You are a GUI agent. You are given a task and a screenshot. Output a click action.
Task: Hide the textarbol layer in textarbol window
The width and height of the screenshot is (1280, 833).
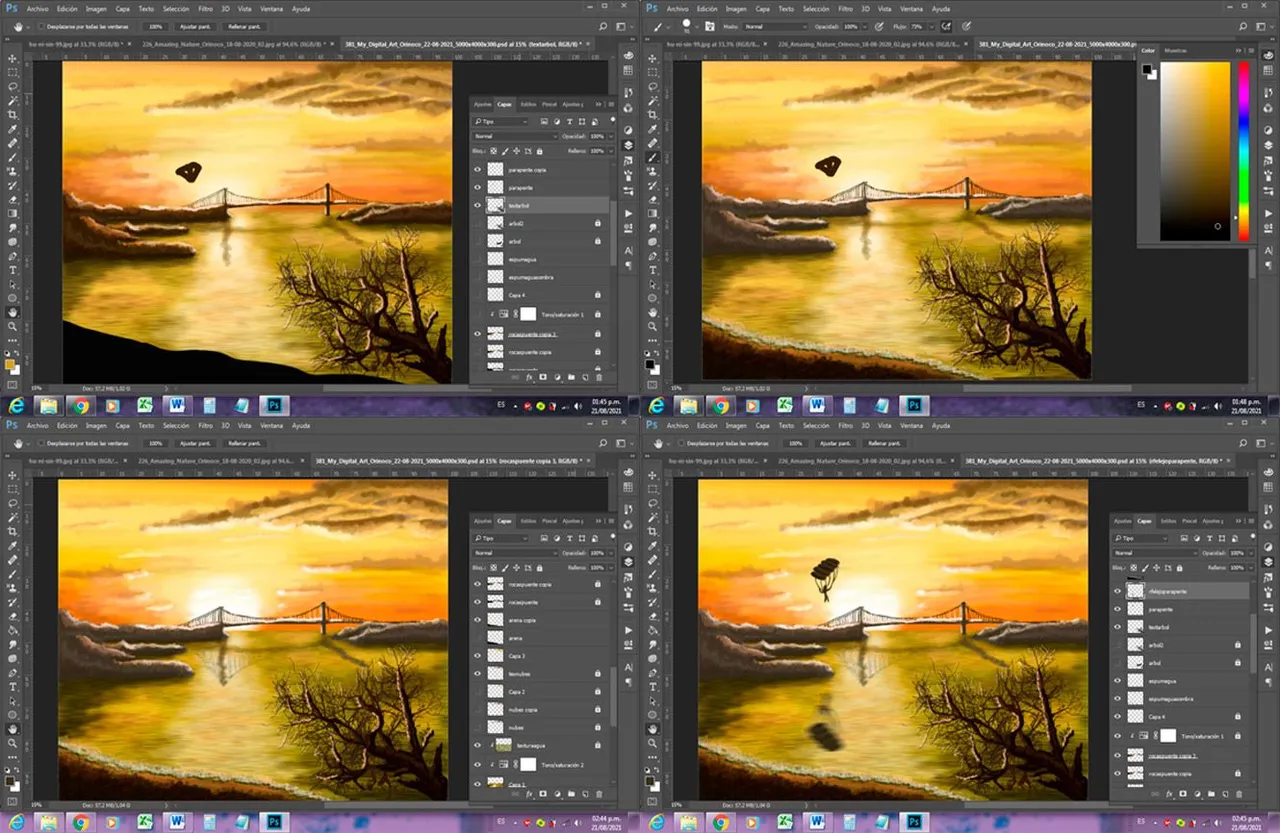coord(477,205)
